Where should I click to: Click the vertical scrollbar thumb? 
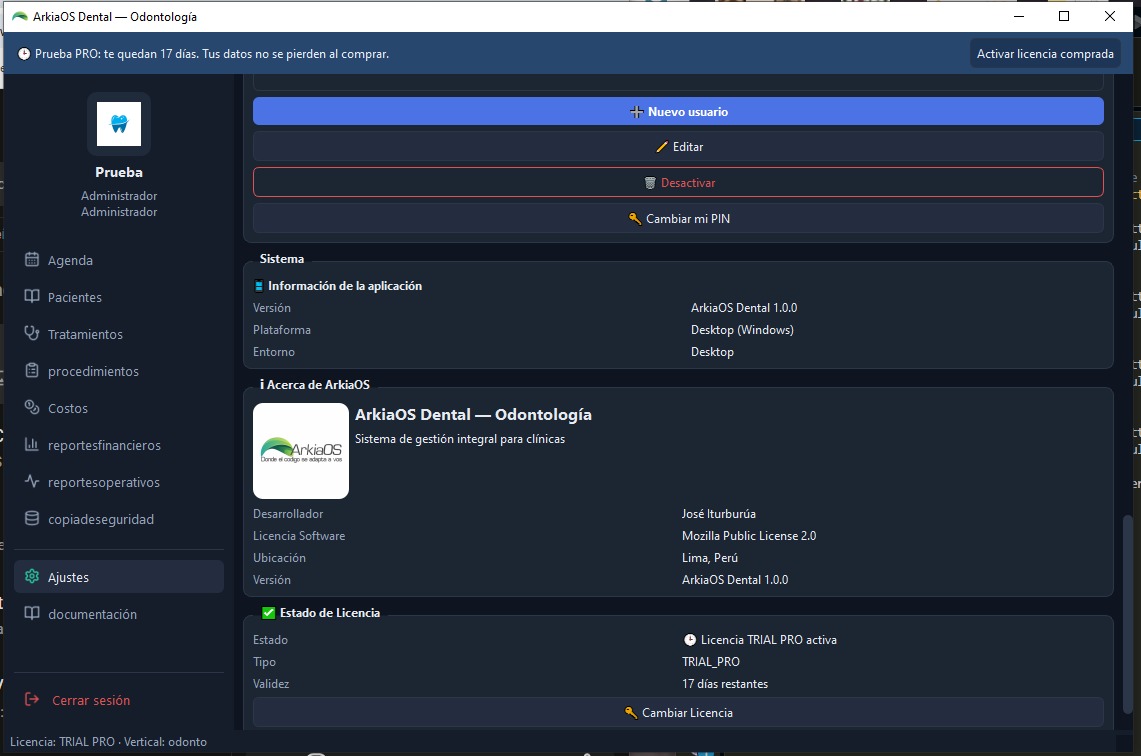point(1128,614)
